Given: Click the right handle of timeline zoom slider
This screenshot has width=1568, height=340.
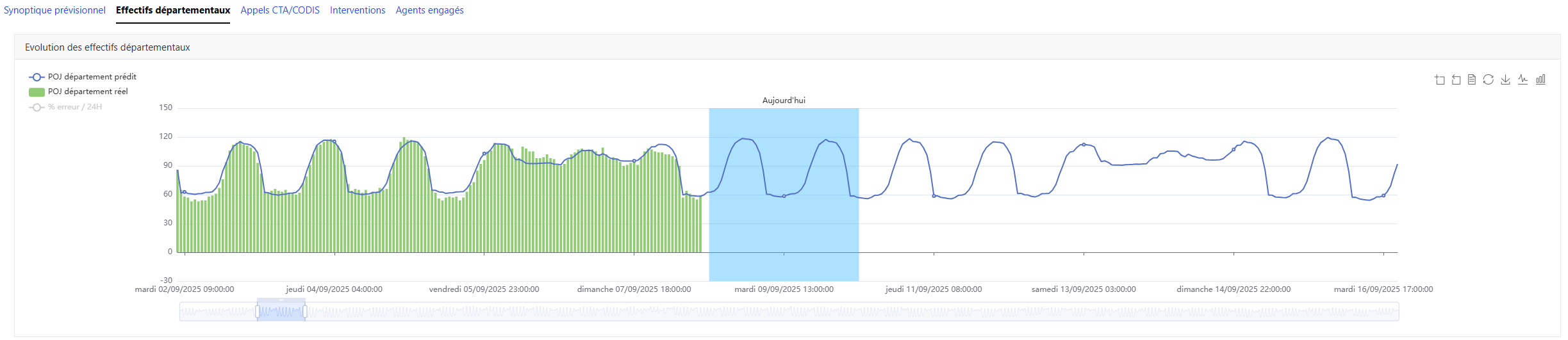Looking at the screenshot, I should (305, 312).
